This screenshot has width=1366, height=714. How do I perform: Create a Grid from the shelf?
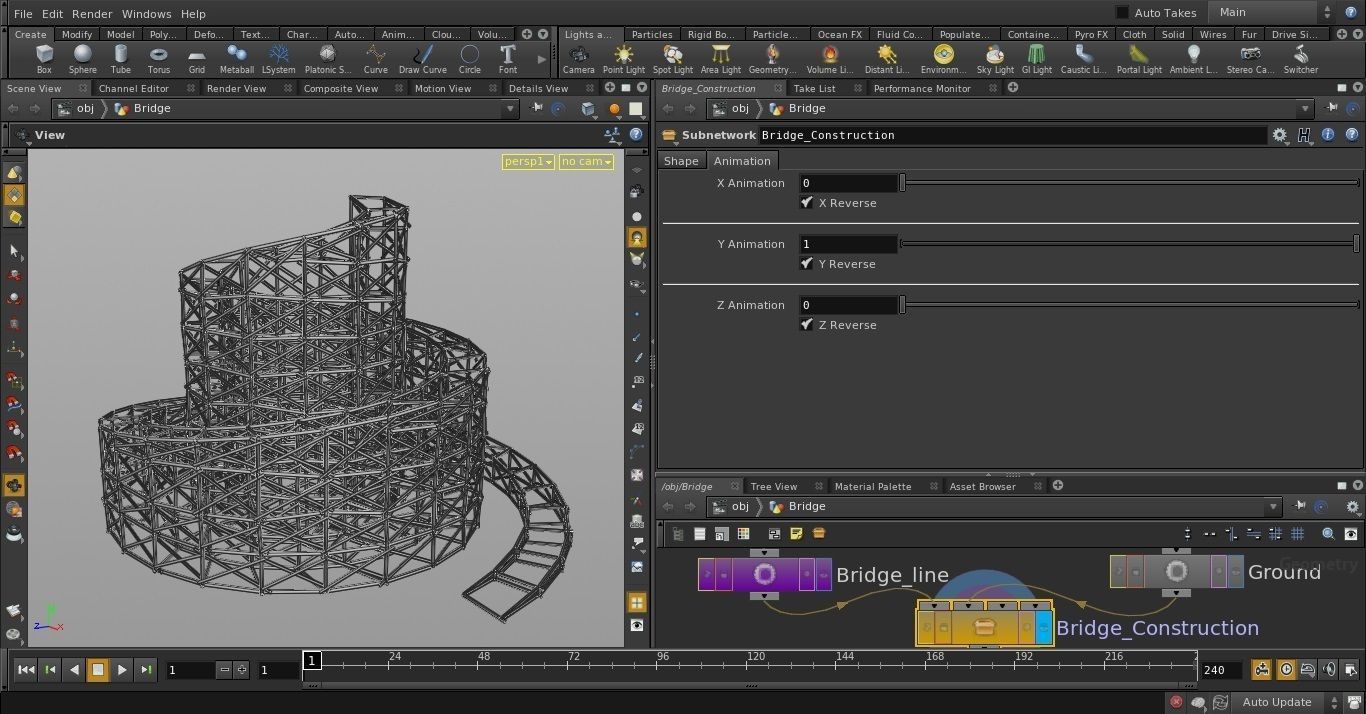point(197,59)
